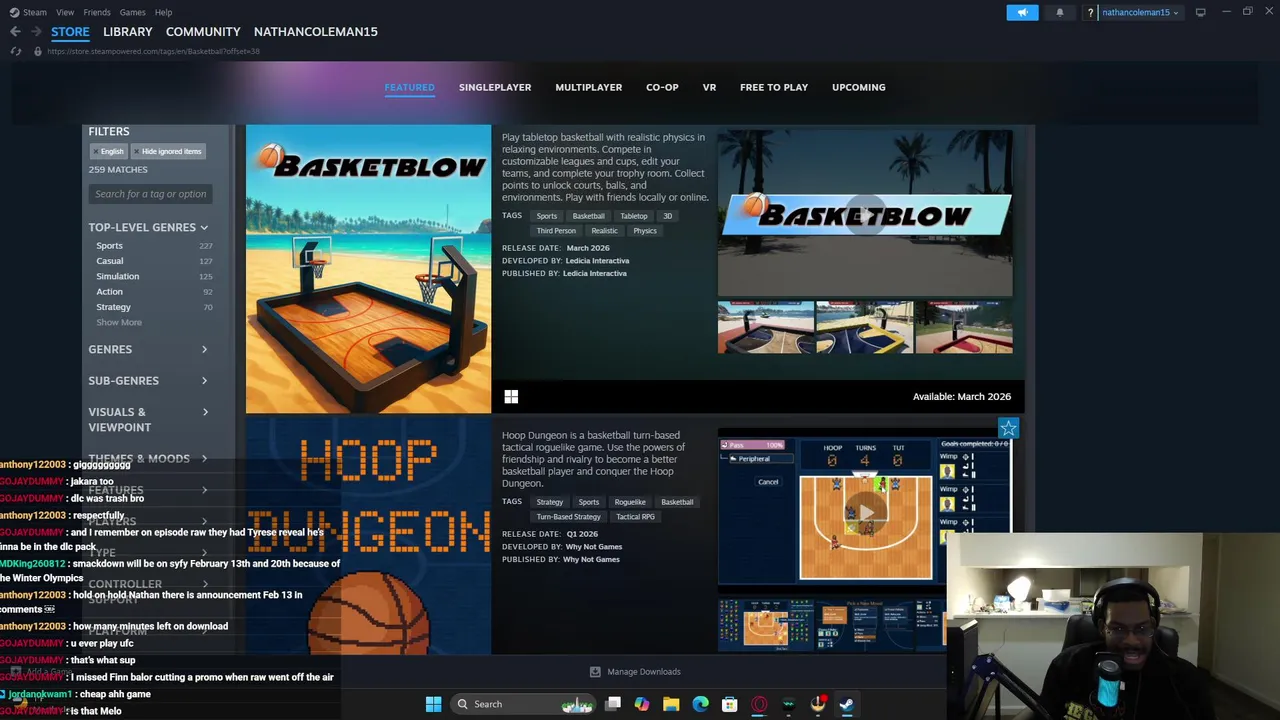
Task: Expand the Visuals & Viewpoint section
Action: pyautogui.click(x=148, y=419)
